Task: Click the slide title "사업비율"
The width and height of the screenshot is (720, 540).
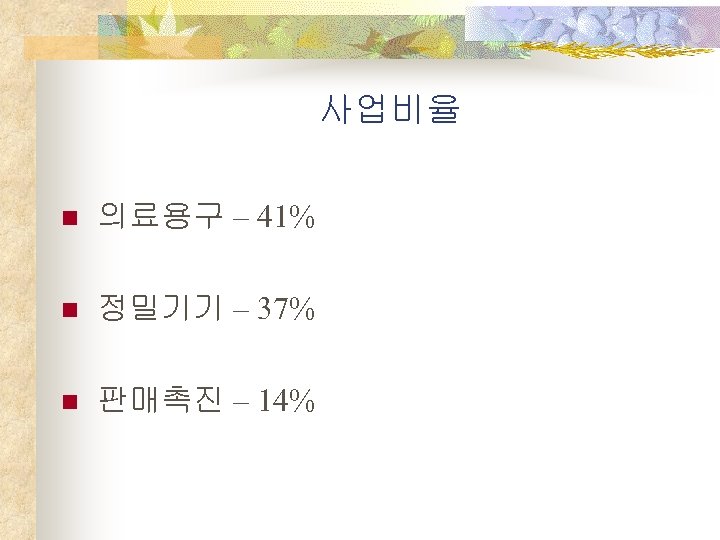Action: 390,109
